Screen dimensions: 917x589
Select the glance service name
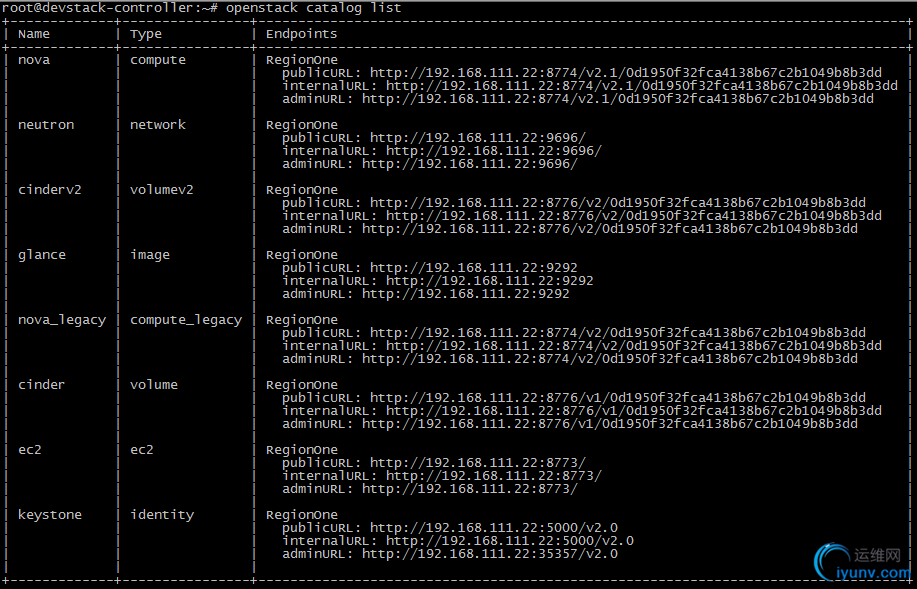click(x=42, y=255)
